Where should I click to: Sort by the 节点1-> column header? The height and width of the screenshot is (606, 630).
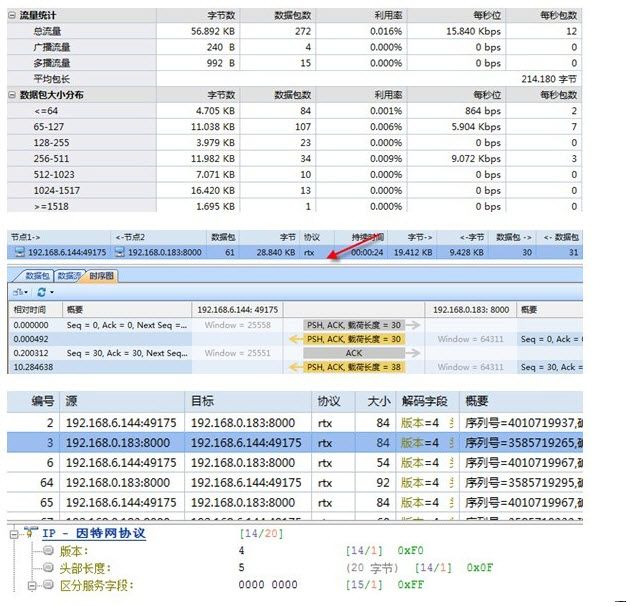pyautogui.click(x=59, y=237)
